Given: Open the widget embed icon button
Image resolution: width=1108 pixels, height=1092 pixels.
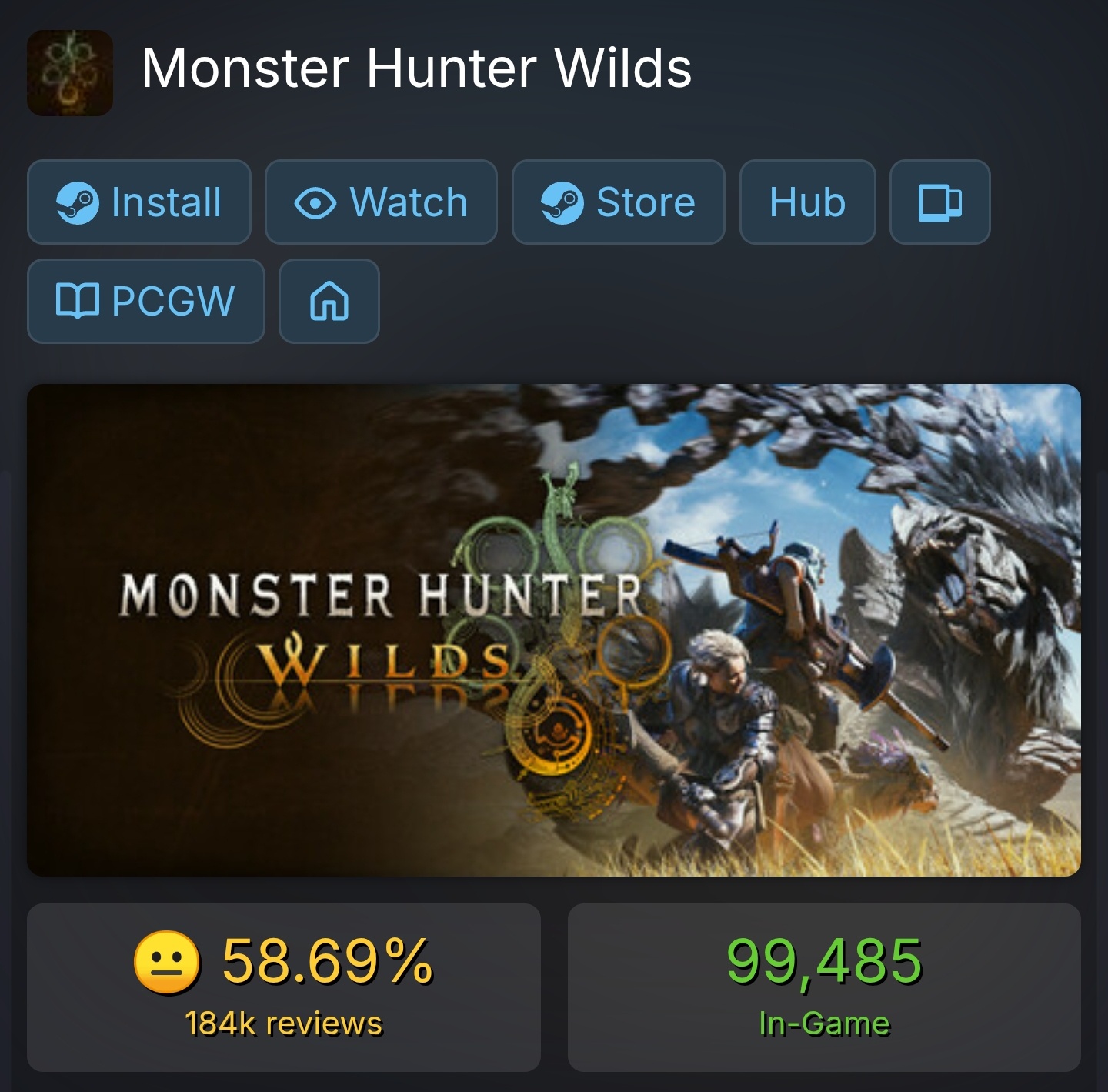Looking at the screenshot, I should [x=940, y=202].
